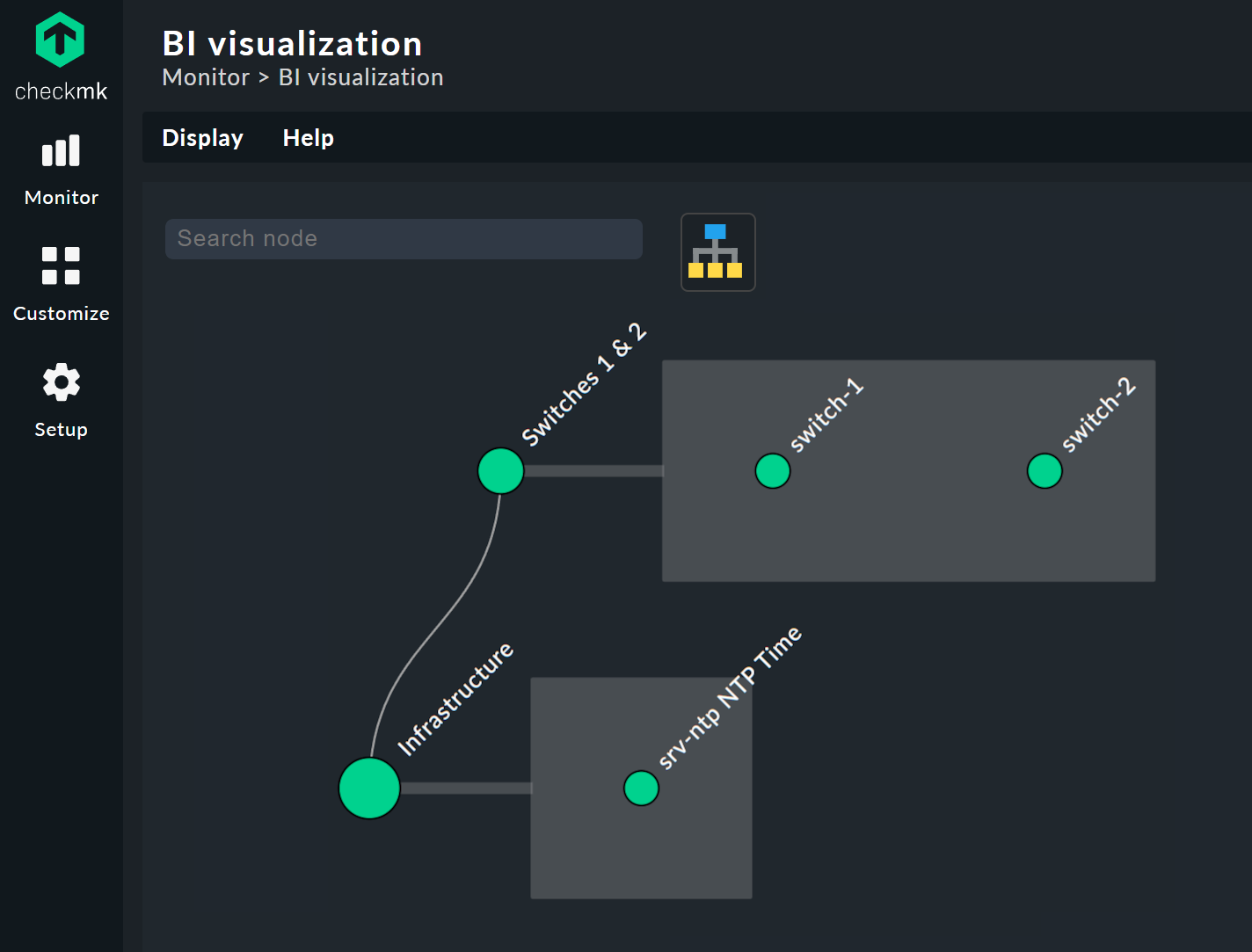
Task: Click the switch-2 node indicator
Action: coord(1045,470)
